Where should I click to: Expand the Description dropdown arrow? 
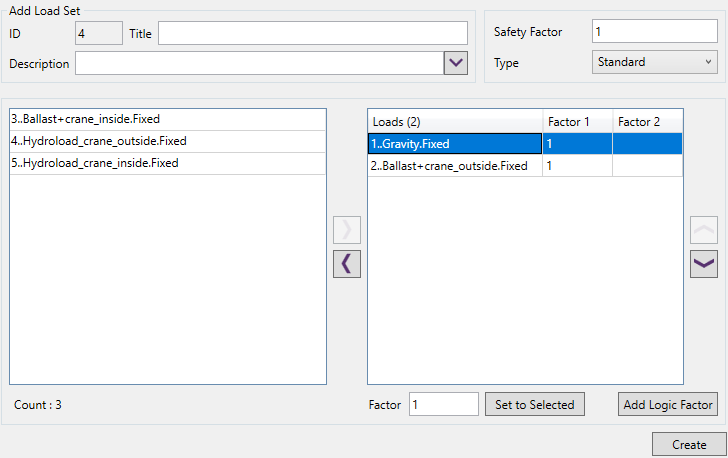tap(456, 63)
